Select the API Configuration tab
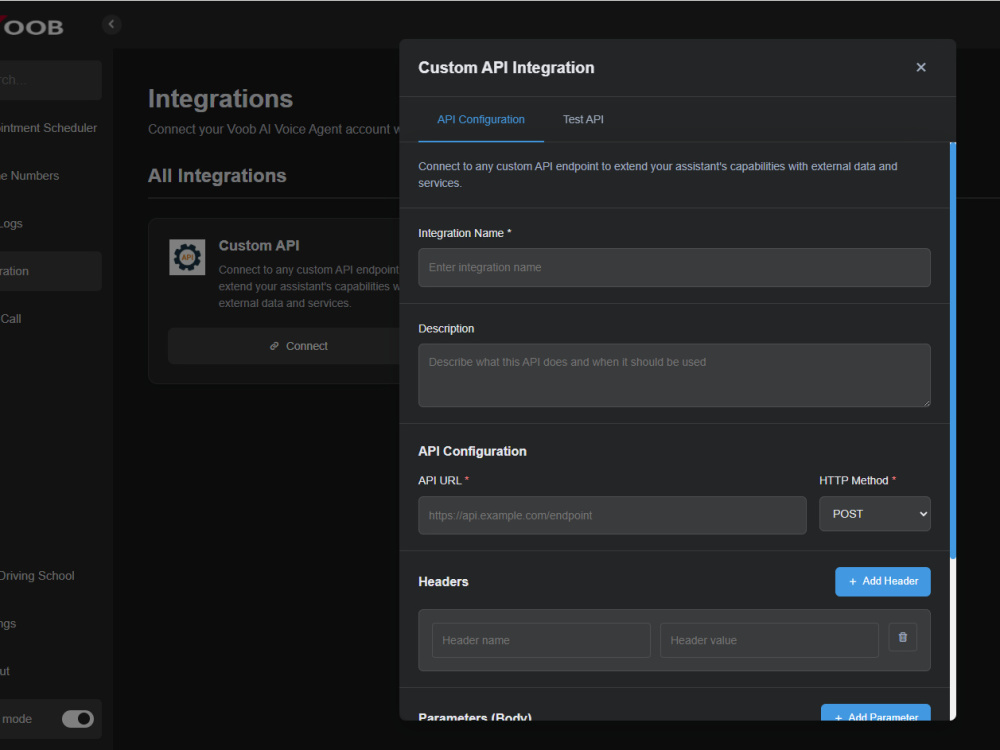The height and width of the screenshot is (750, 1000). pyautogui.click(x=481, y=119)
